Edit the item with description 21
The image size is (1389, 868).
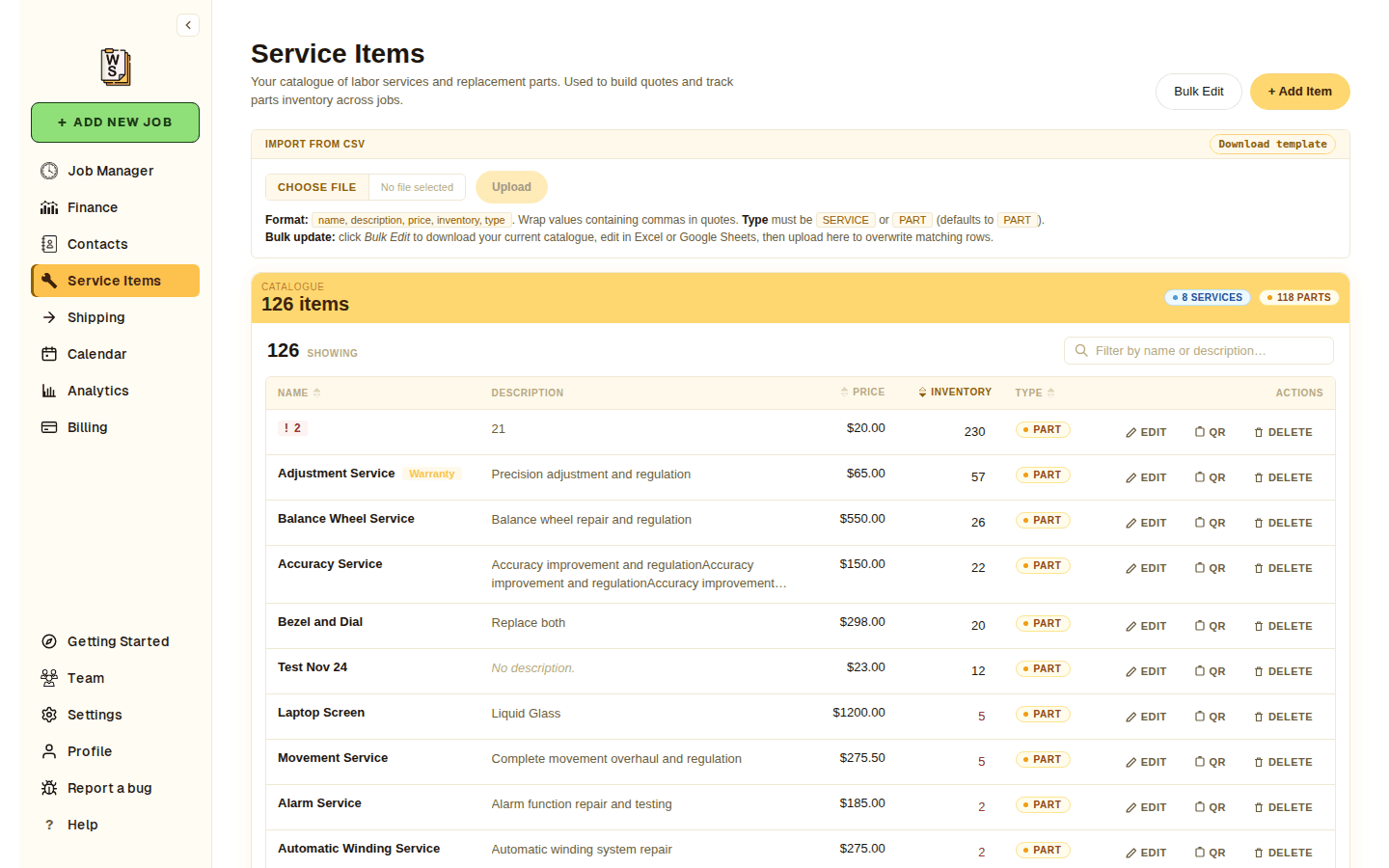click(x=1146, y=432)
